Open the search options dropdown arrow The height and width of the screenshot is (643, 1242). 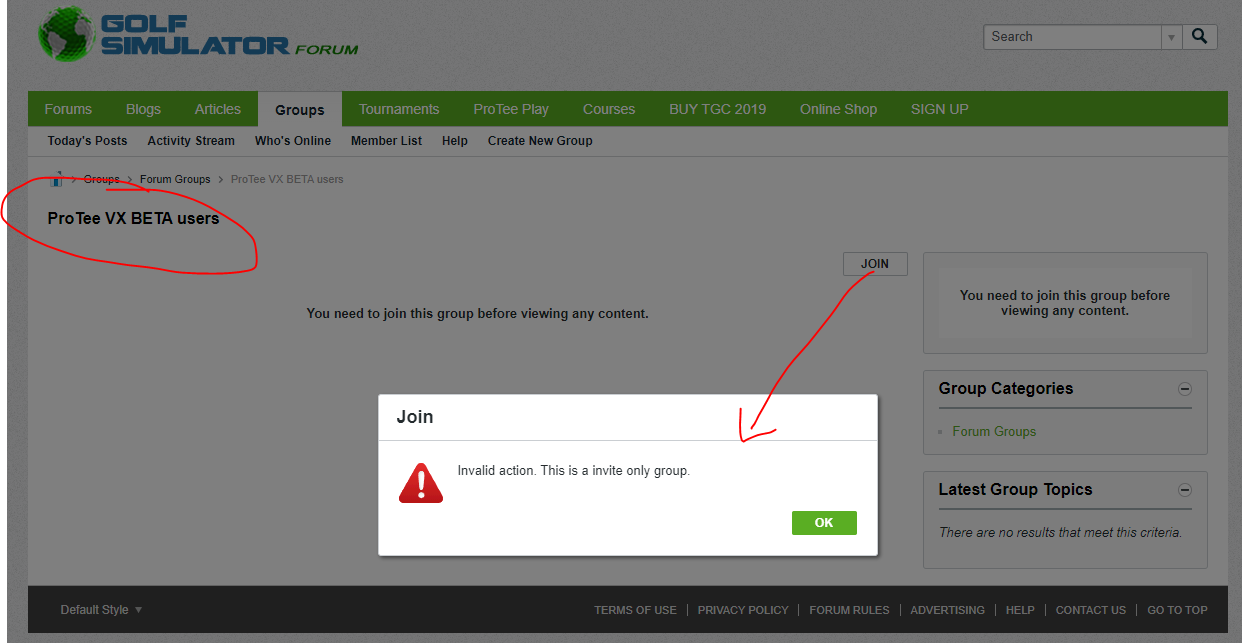point(1171,37)
